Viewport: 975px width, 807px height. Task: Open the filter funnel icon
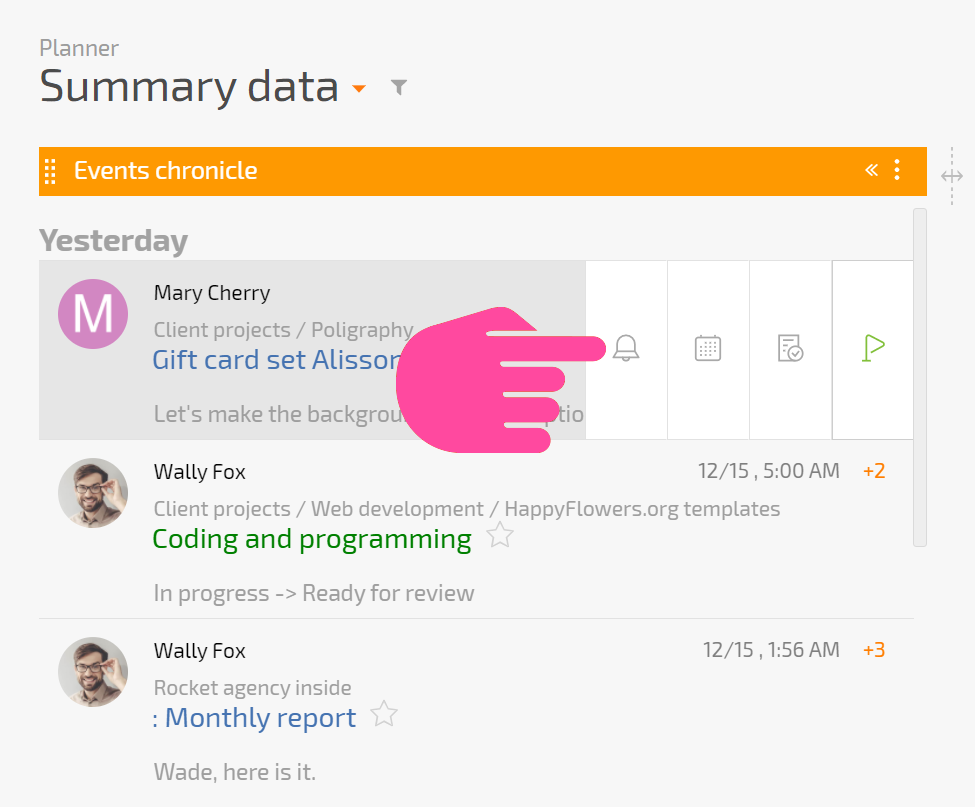[x=399, y=87]
